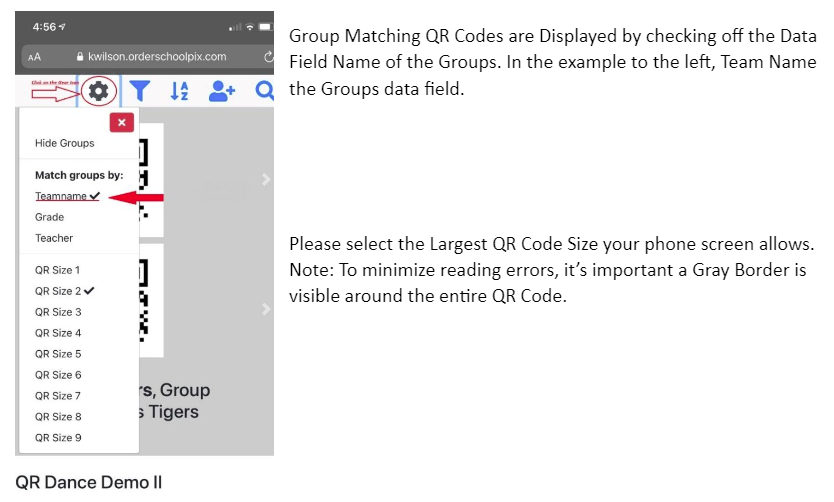
Task: Choose QR Size 6
Action: point(58,375)
